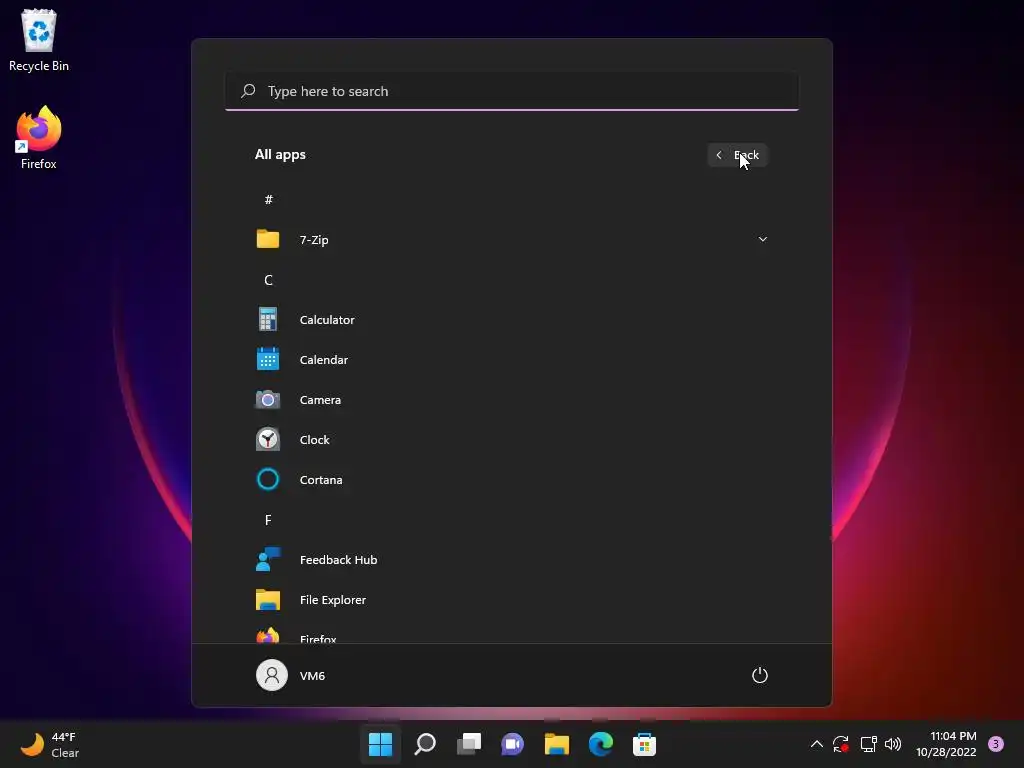Click the Camera label text

(x=320, y=400)
